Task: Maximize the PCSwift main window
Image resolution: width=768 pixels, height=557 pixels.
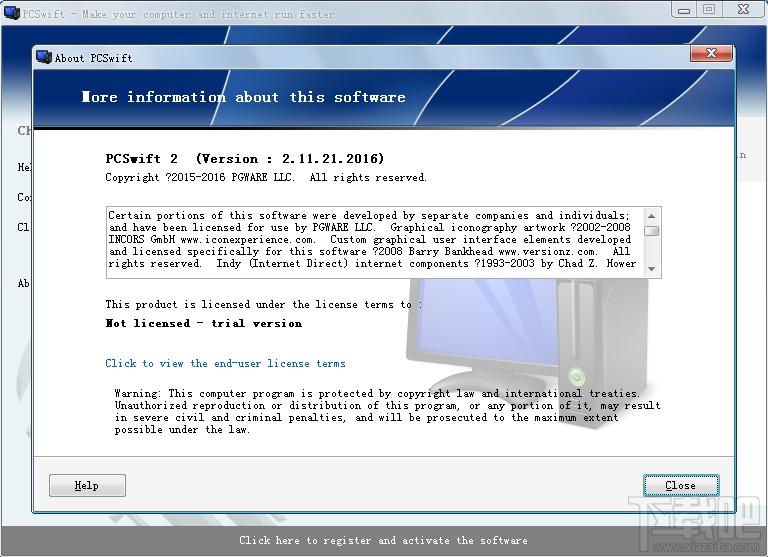Action: (709, 10)
